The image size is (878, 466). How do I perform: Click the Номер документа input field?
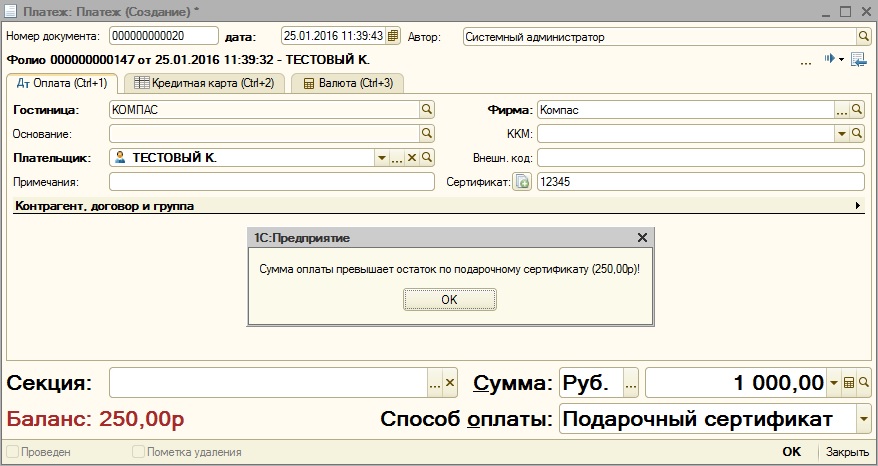tap(164, 36)
